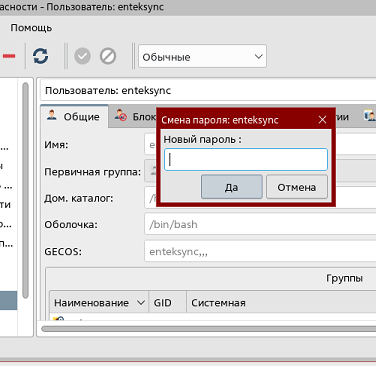Screen dimensions: 376x366
Task: Click the red minus delete icon
Action: point(9,56)
